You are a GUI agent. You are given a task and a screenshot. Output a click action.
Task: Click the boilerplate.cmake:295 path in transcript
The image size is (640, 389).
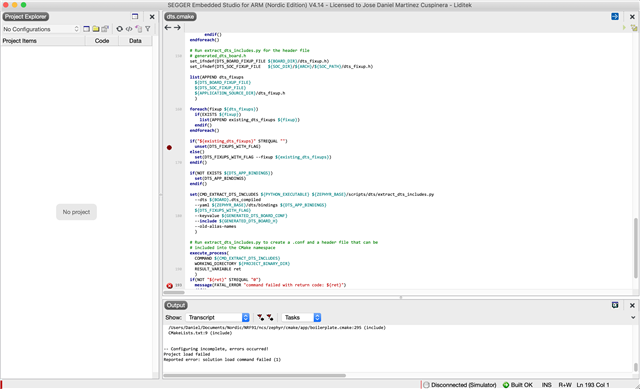[x=277, y=327]
